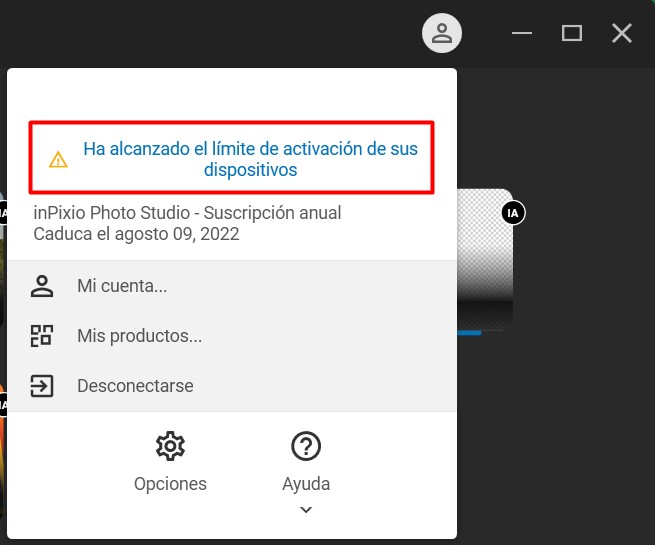Click the person icon beside Mi cuenta
Image resolution: width=655 pixels, height=545 pixels.
click(x=42, y=286)
